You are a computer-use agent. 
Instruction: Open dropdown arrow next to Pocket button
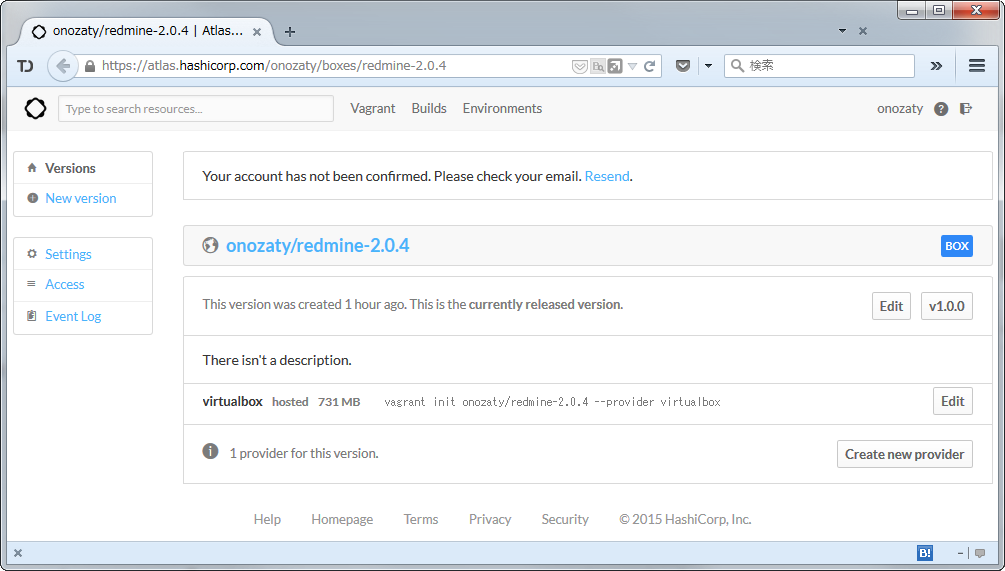[708, 65]
